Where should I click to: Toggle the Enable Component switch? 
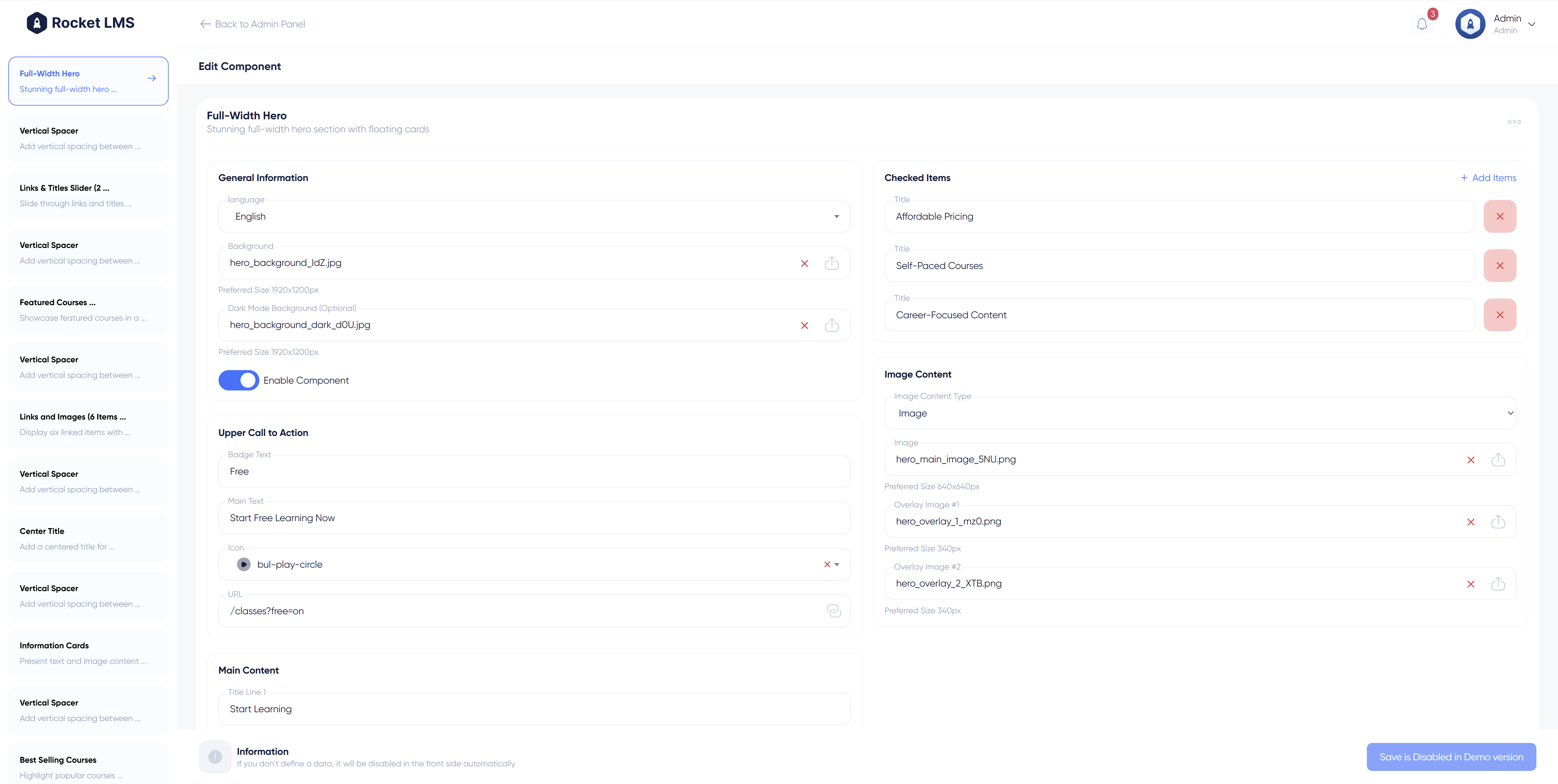[238, 380]
